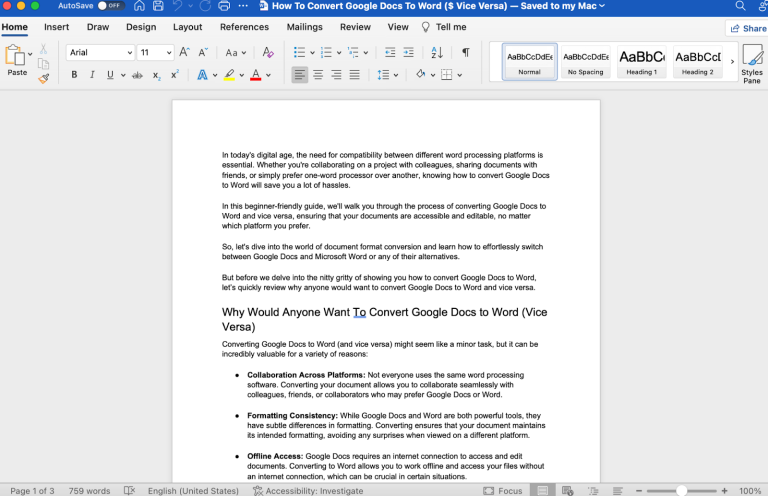Image resolution: width=768 pixels, height=496 pixels.
Task: Justify the paragraph text
Action: click(354, 75)
